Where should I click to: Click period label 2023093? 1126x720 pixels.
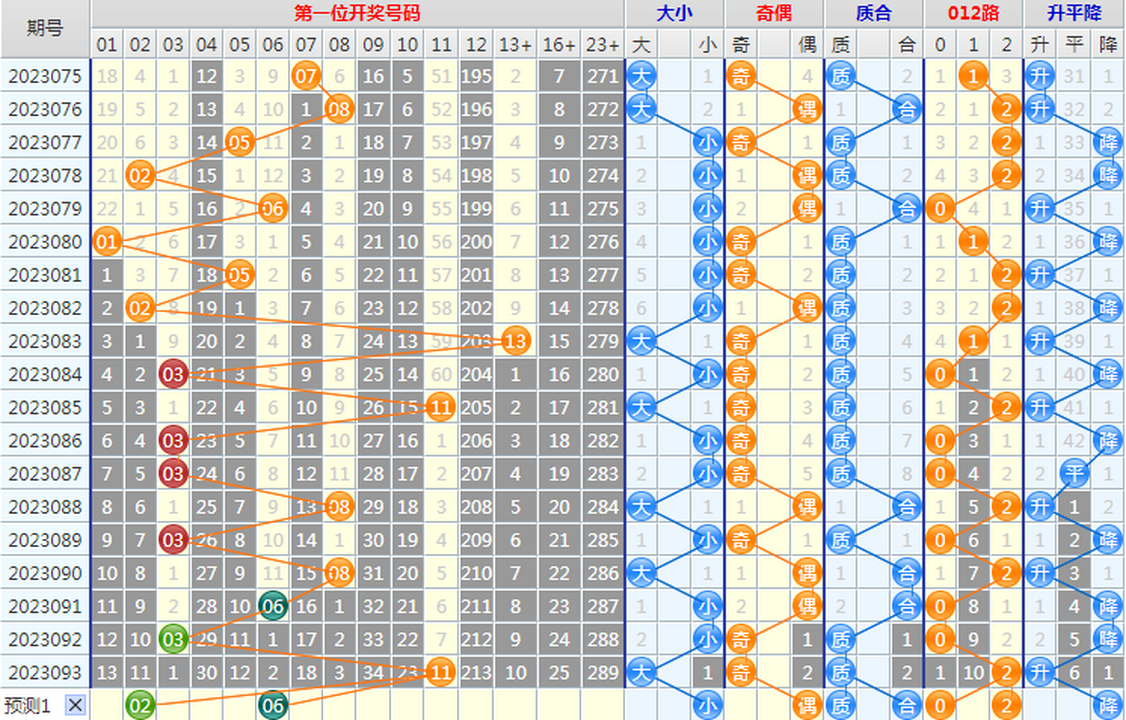point(45,673)
